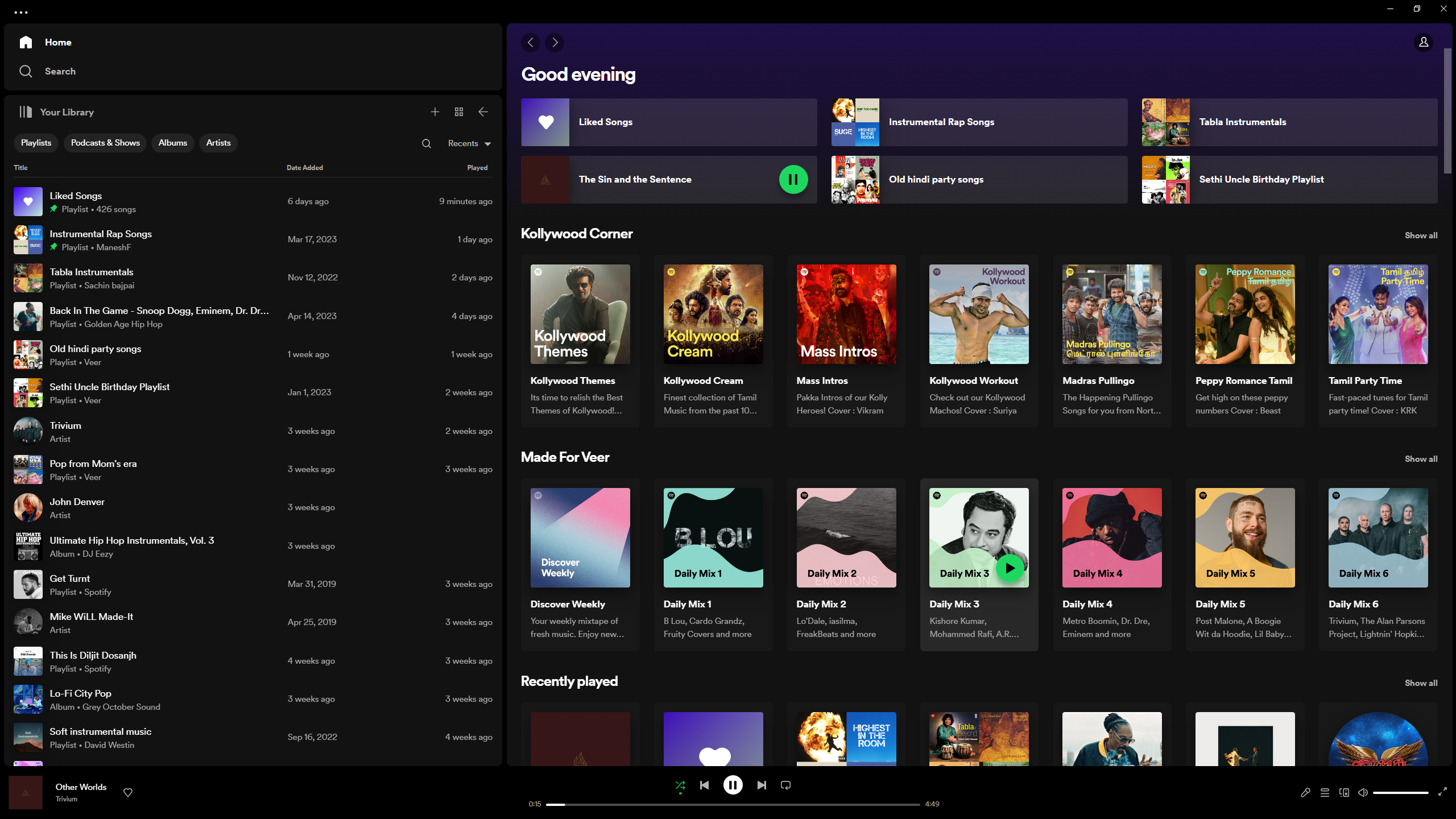Filter library by Podcasts & Shows
The image size is (1456, 819).
[x=105, y=143]
